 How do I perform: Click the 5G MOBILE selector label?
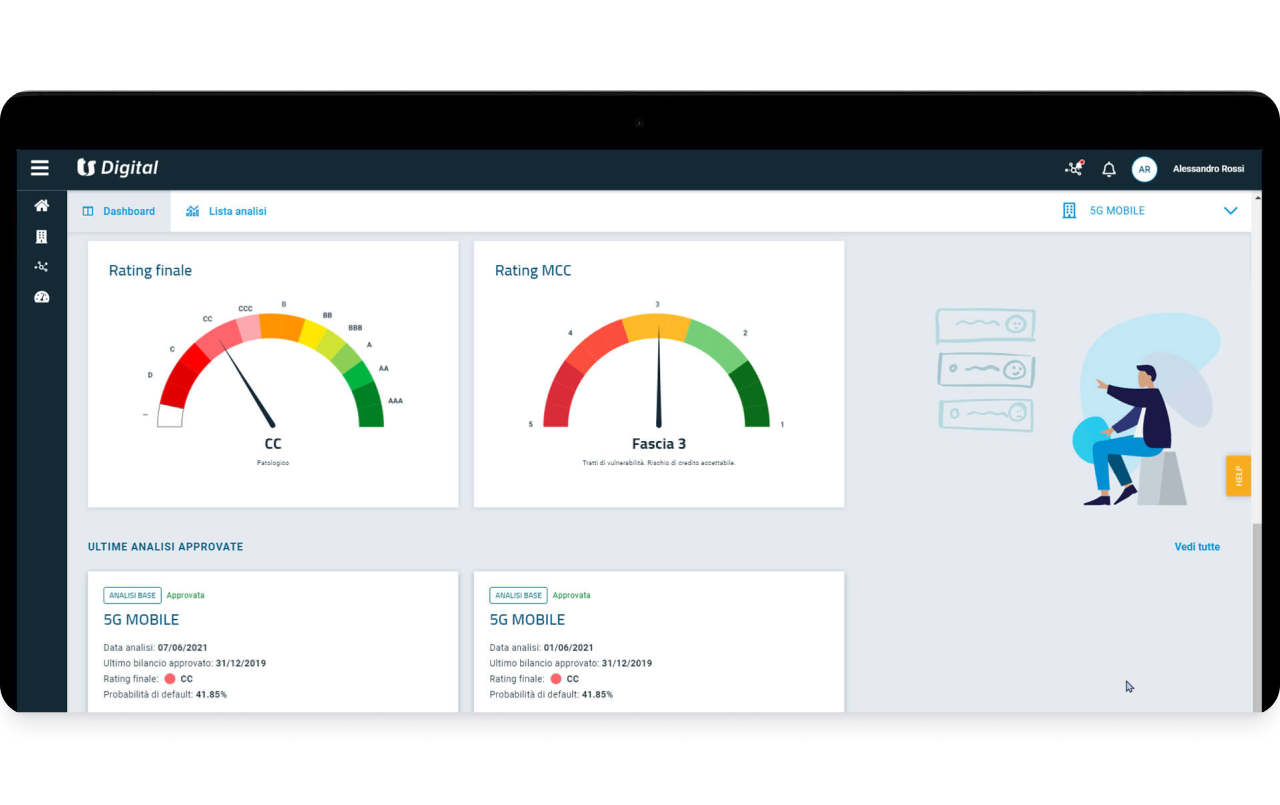tap(1117, 211)
